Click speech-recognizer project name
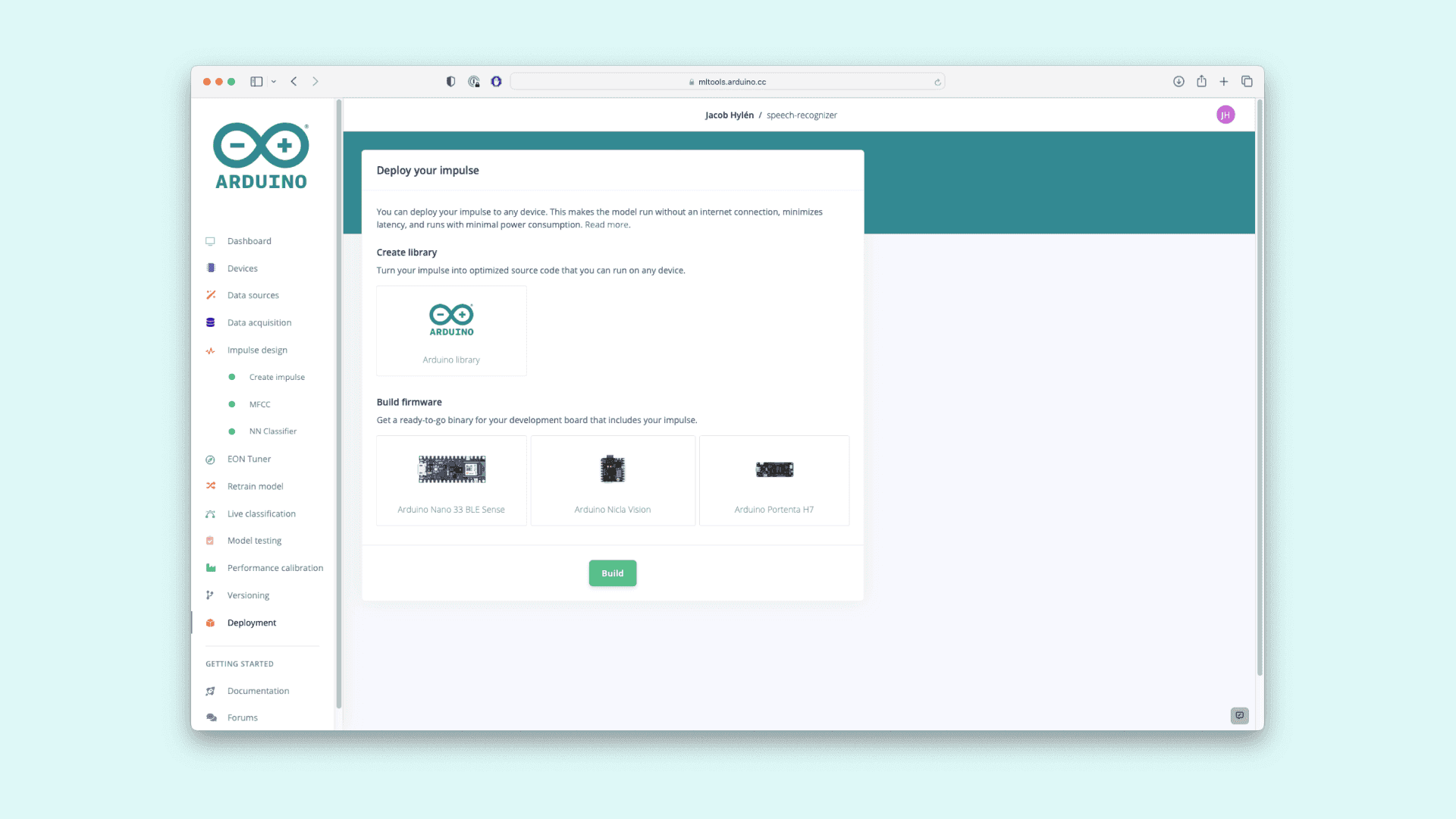This screenshot has width=1456, height=819. [x=802, y=115]
